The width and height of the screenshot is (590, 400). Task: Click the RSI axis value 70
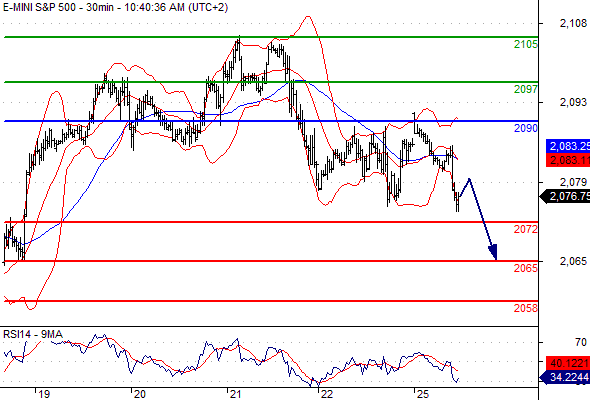581,342
